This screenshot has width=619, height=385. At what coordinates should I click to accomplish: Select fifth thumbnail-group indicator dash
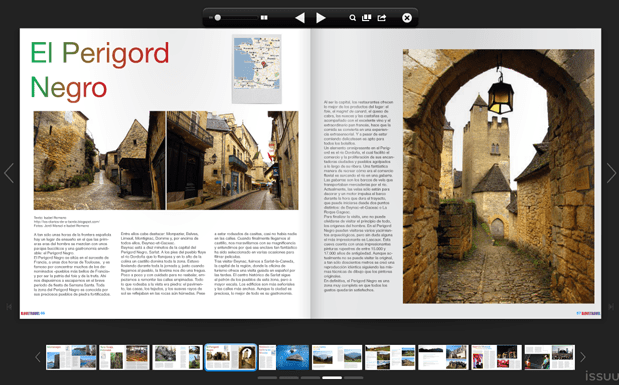tap(353, 378)
